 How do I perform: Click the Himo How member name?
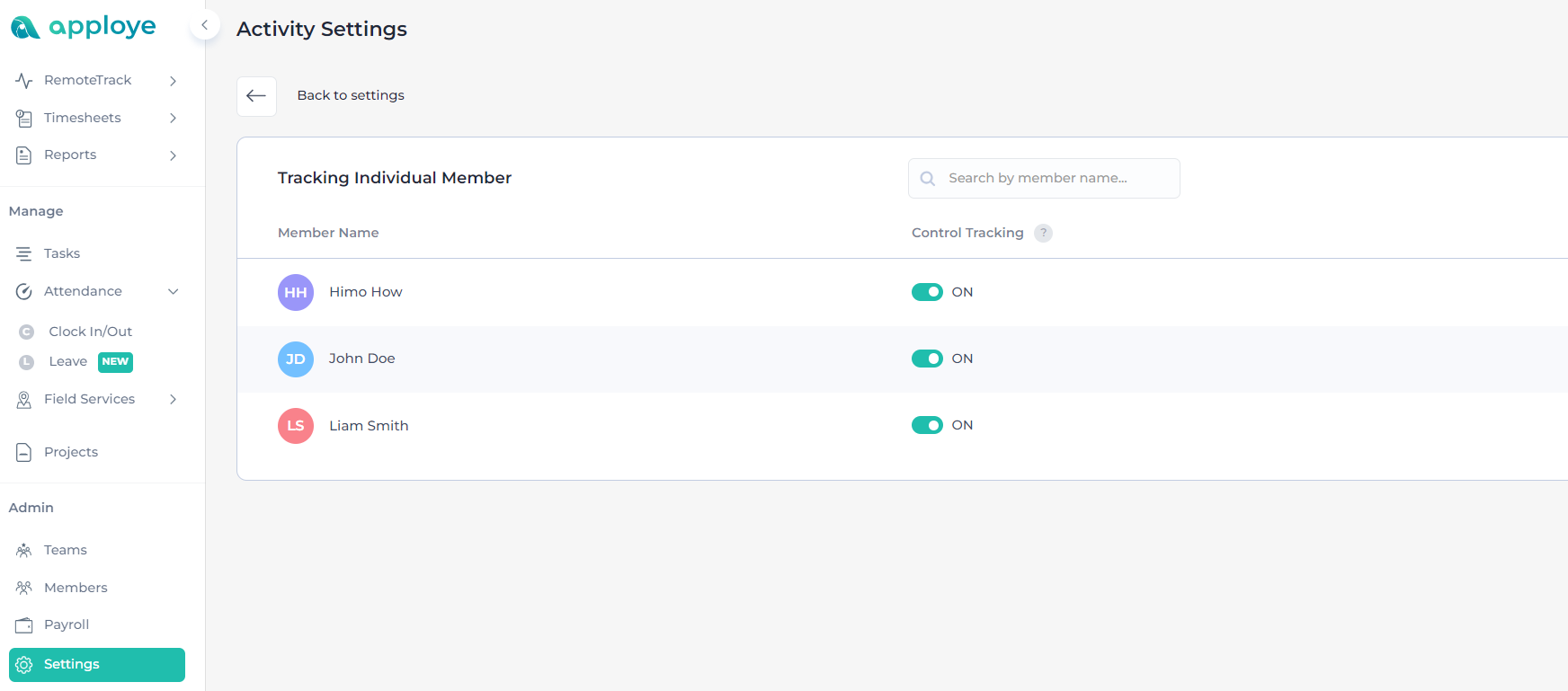coord(366,292)
